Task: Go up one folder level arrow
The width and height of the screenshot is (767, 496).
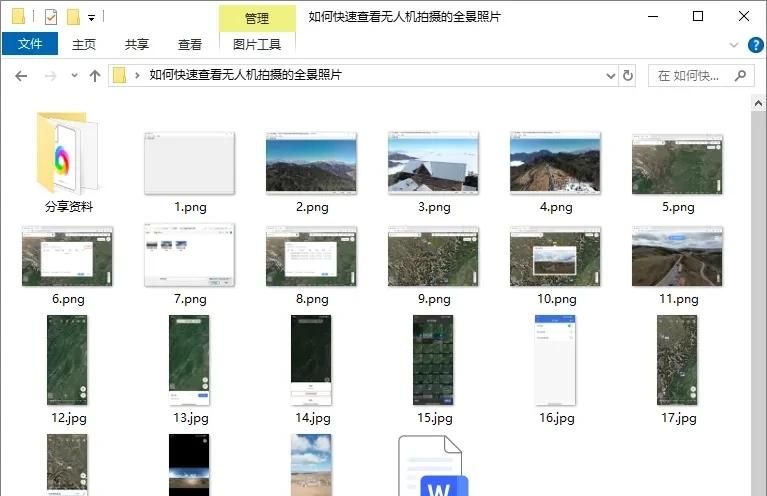Action: [95, 76]
